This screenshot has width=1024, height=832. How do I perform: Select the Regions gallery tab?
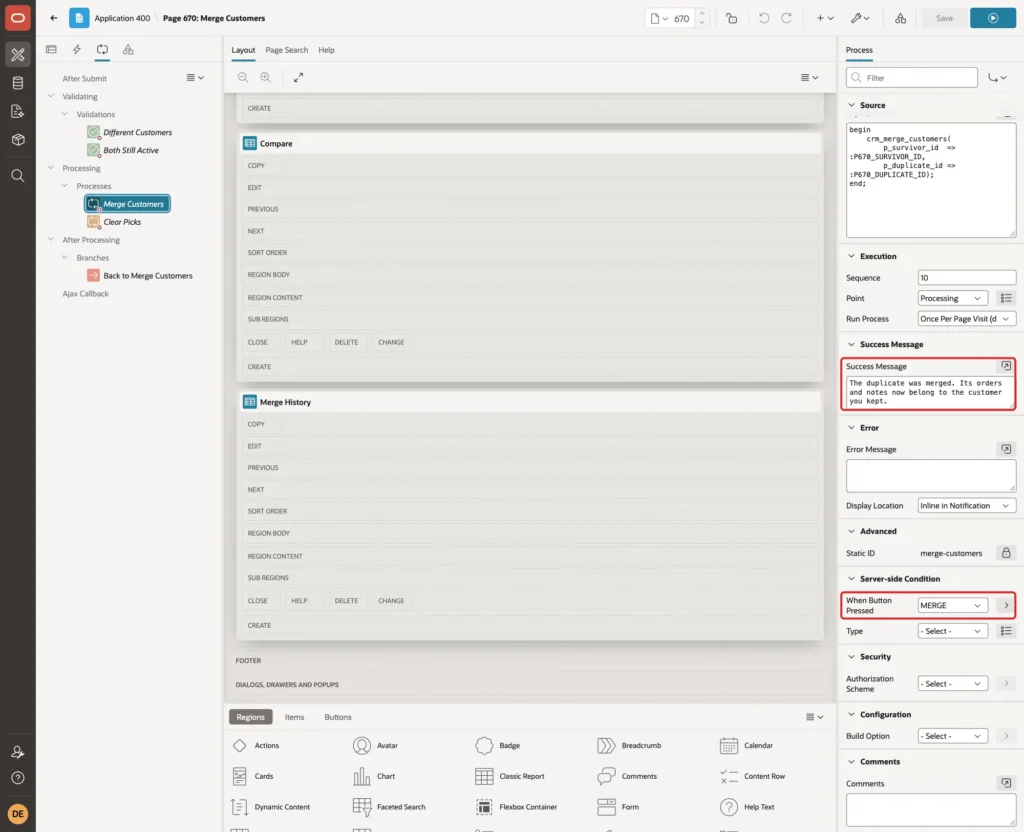coord(250,717)
